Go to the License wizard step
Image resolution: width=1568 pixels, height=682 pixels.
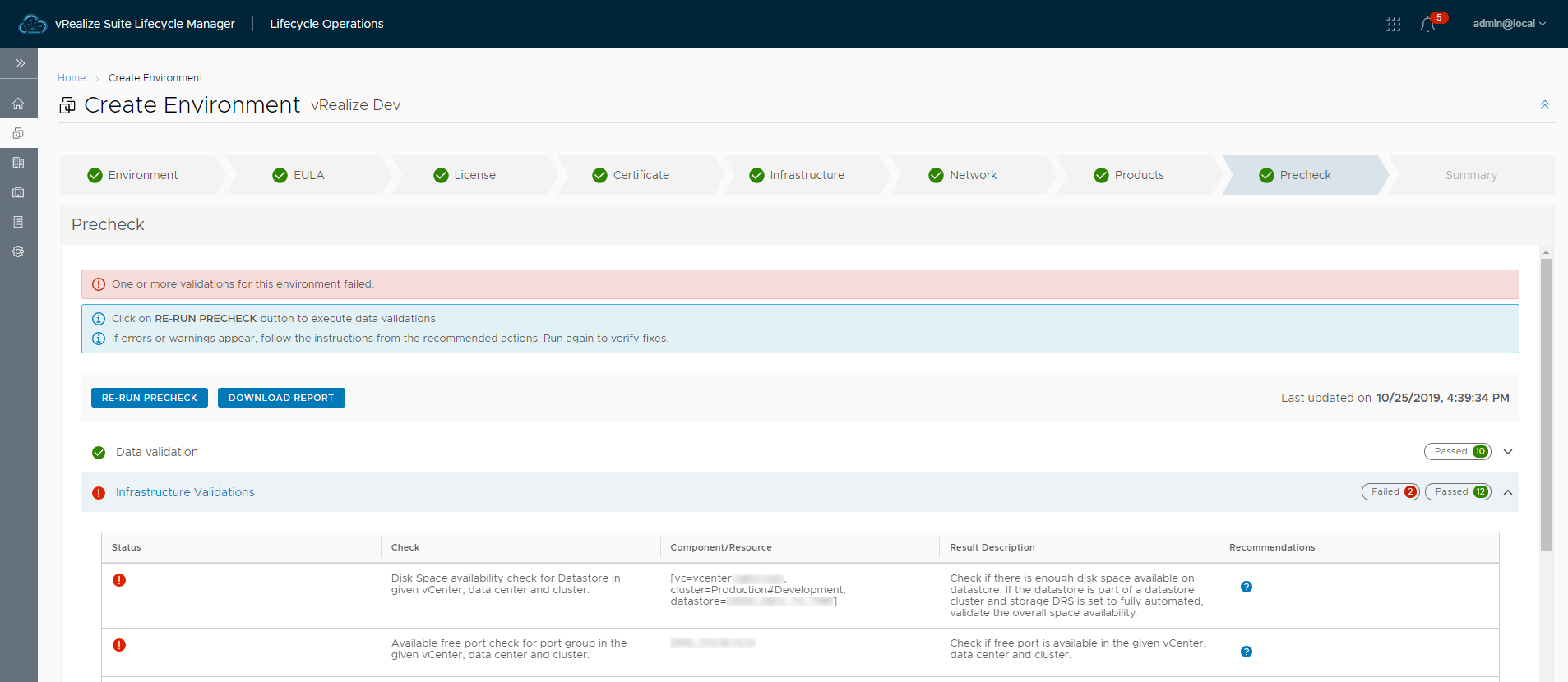coord(474,175)
